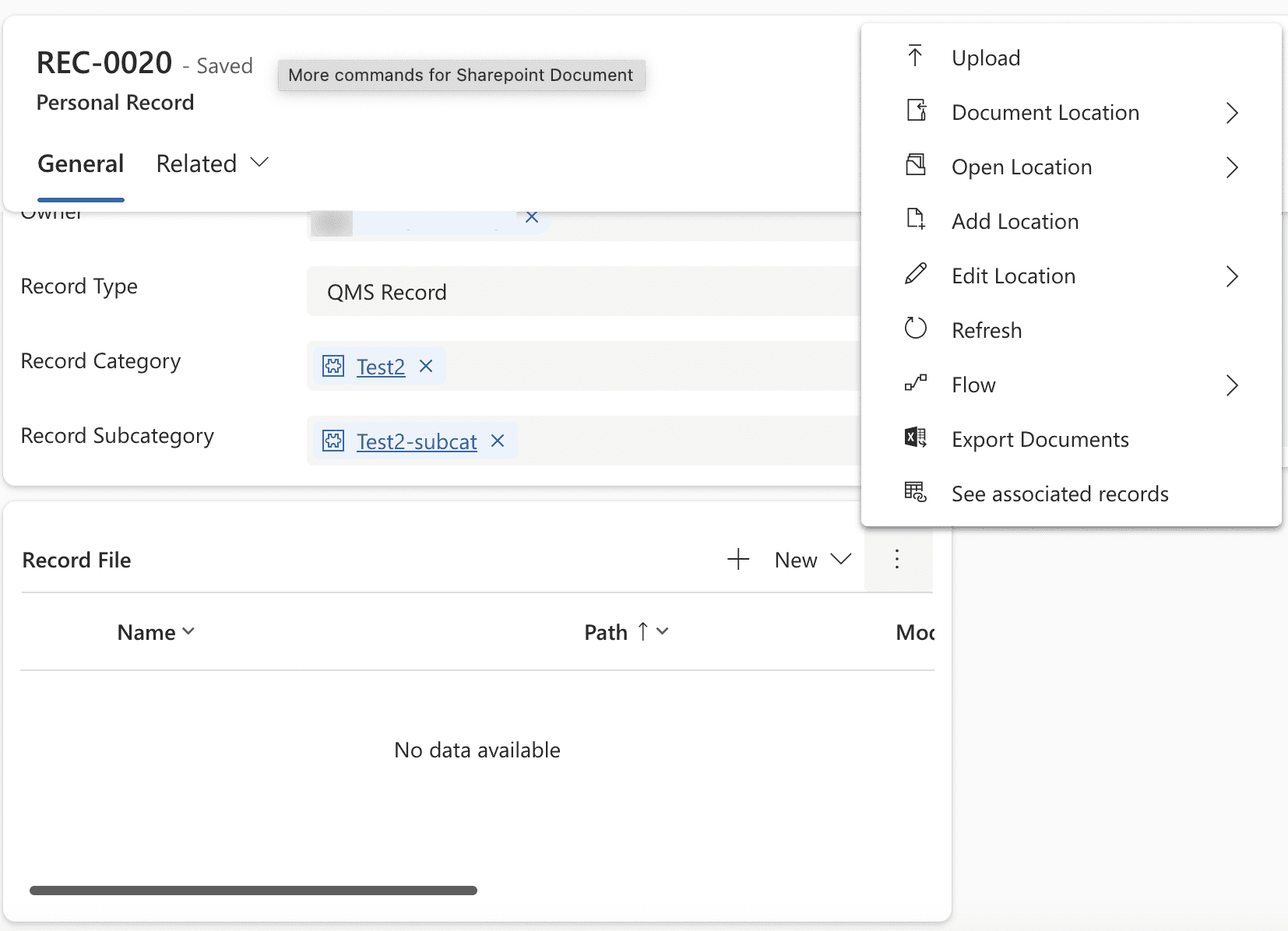Switch to the General tab

click(x=81, y=163)
